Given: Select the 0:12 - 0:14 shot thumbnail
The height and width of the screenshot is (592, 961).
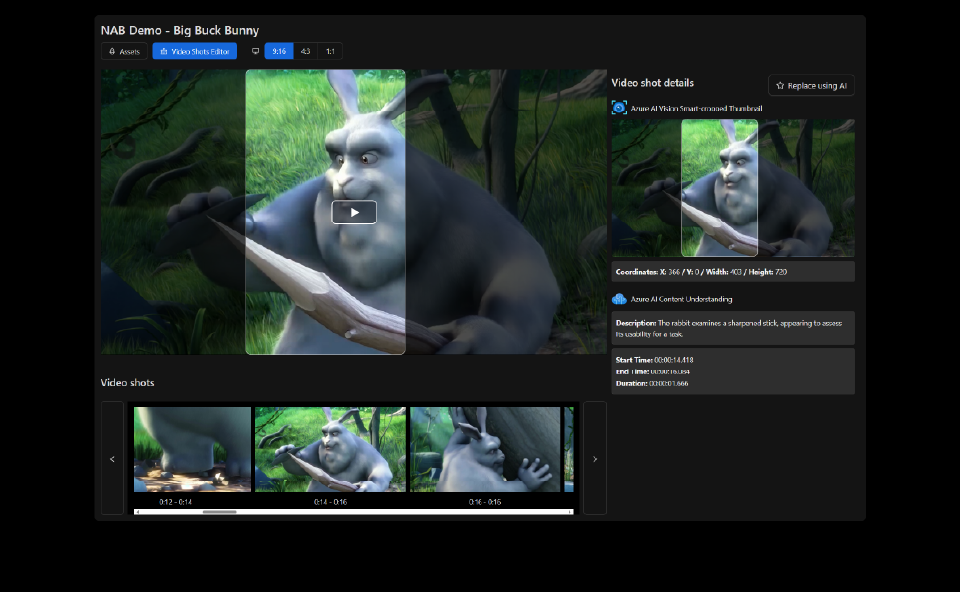Looking at the screenshot, I should click(x=192, y=449).
